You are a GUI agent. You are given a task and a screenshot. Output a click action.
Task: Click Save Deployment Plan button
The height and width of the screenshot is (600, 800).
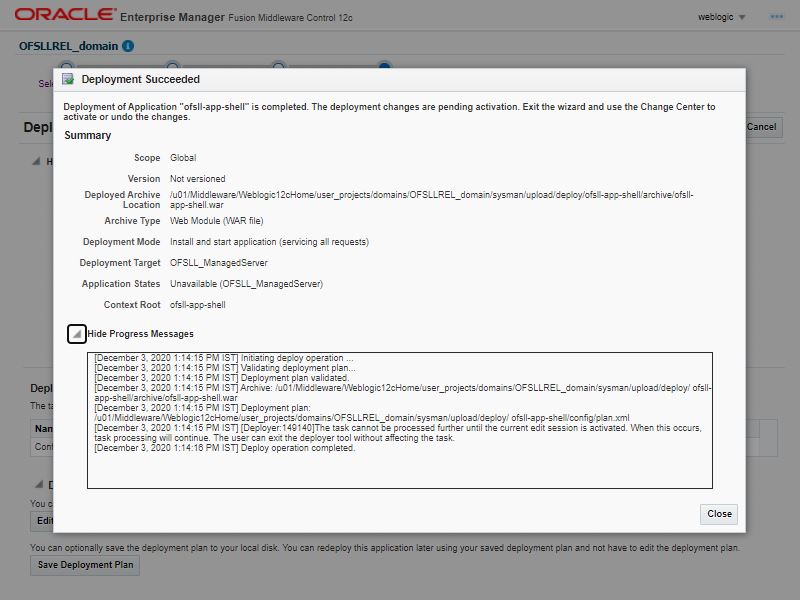85,565
